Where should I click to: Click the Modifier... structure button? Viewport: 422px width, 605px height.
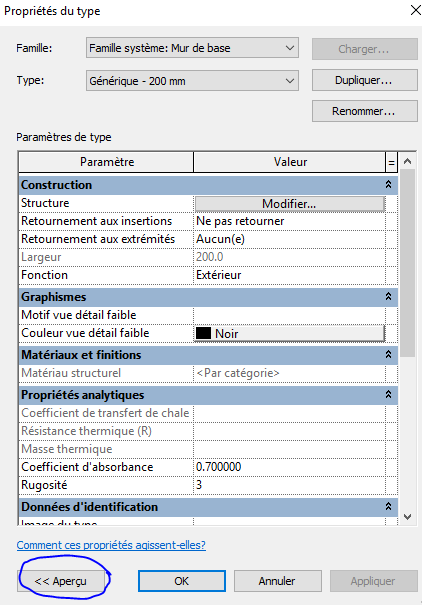tap(290, 204)
